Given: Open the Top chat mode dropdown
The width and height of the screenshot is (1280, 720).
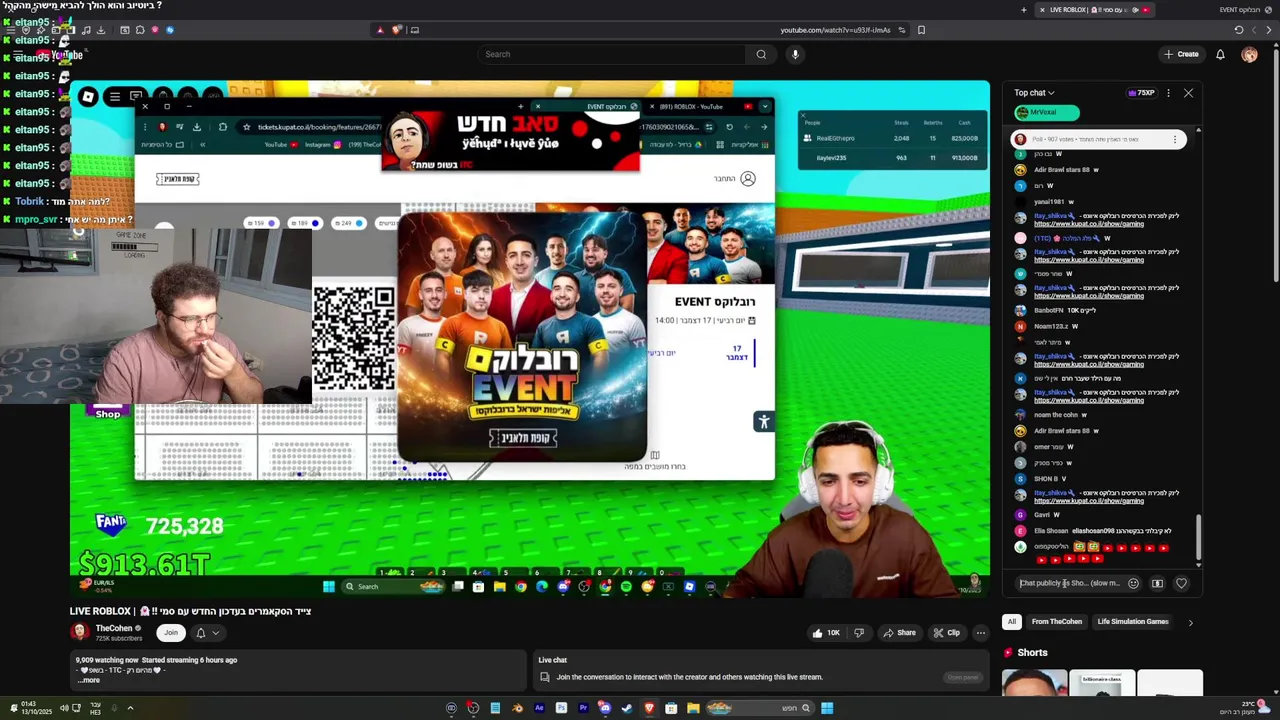Looking at the screenshot, I should (x=1034, y=93).
